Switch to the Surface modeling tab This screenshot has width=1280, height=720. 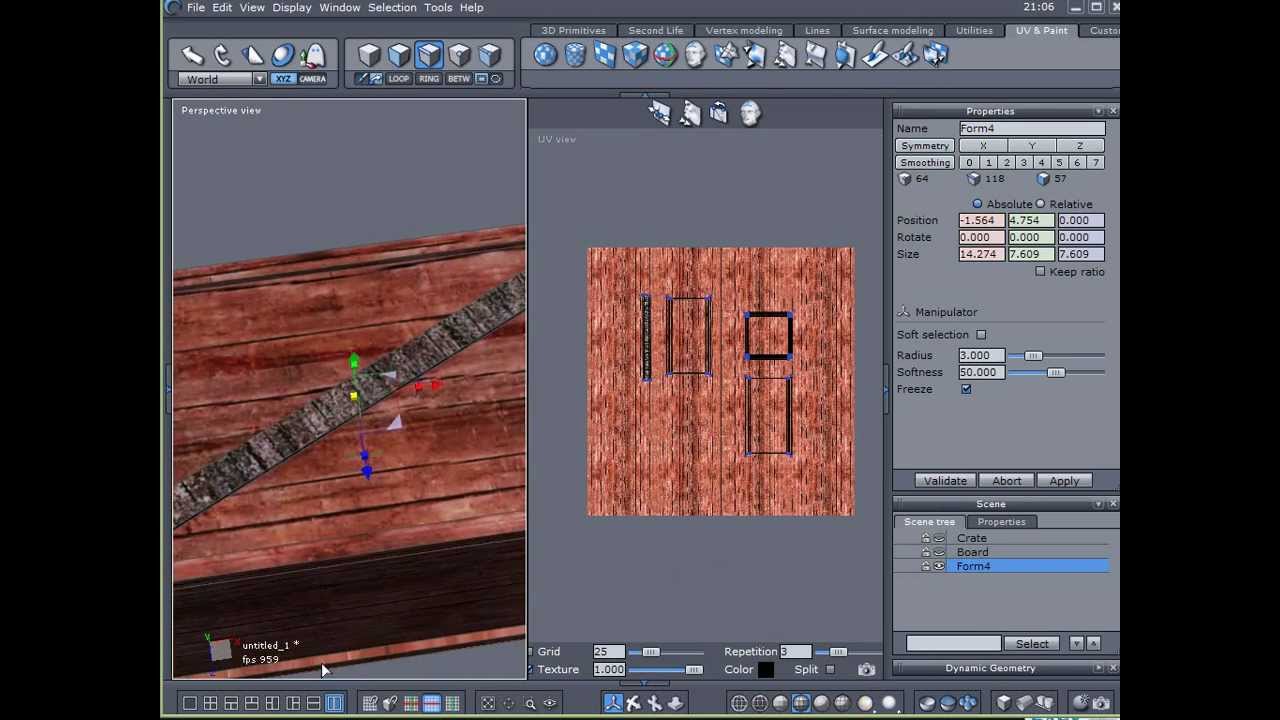tap(893, 31)
